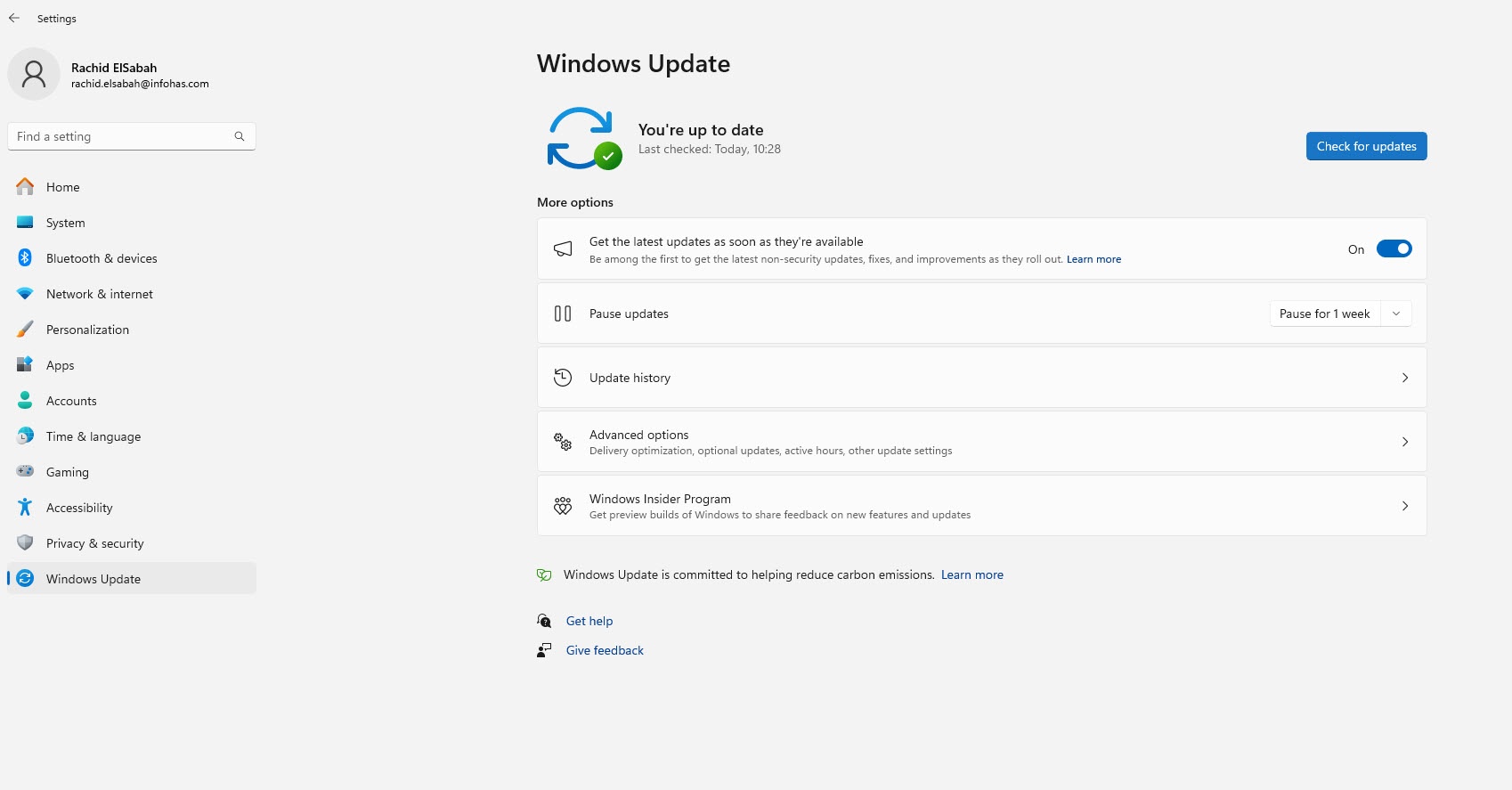The width and height of the screenshot is (1512, 790).
Task: Click the Privacy shield icon
Action: 25,542
